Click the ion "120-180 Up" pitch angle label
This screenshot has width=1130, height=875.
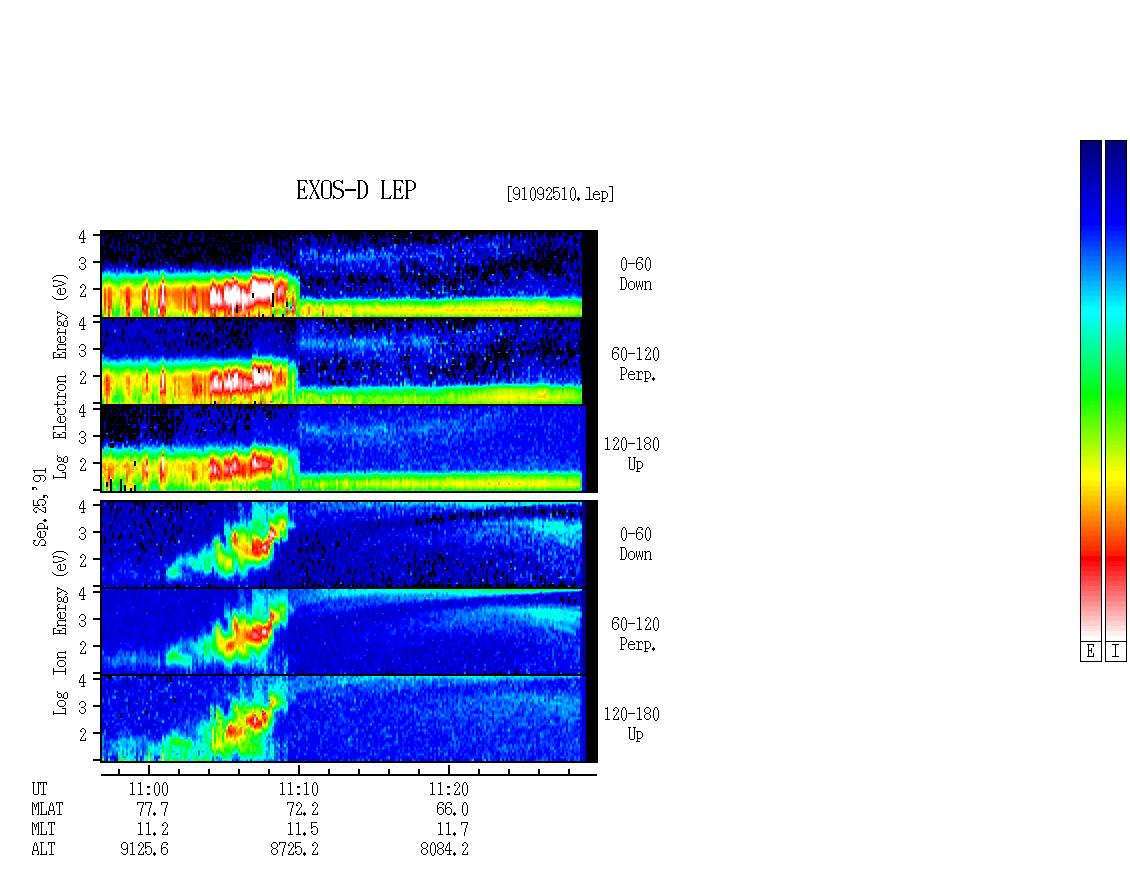[631, 724]
